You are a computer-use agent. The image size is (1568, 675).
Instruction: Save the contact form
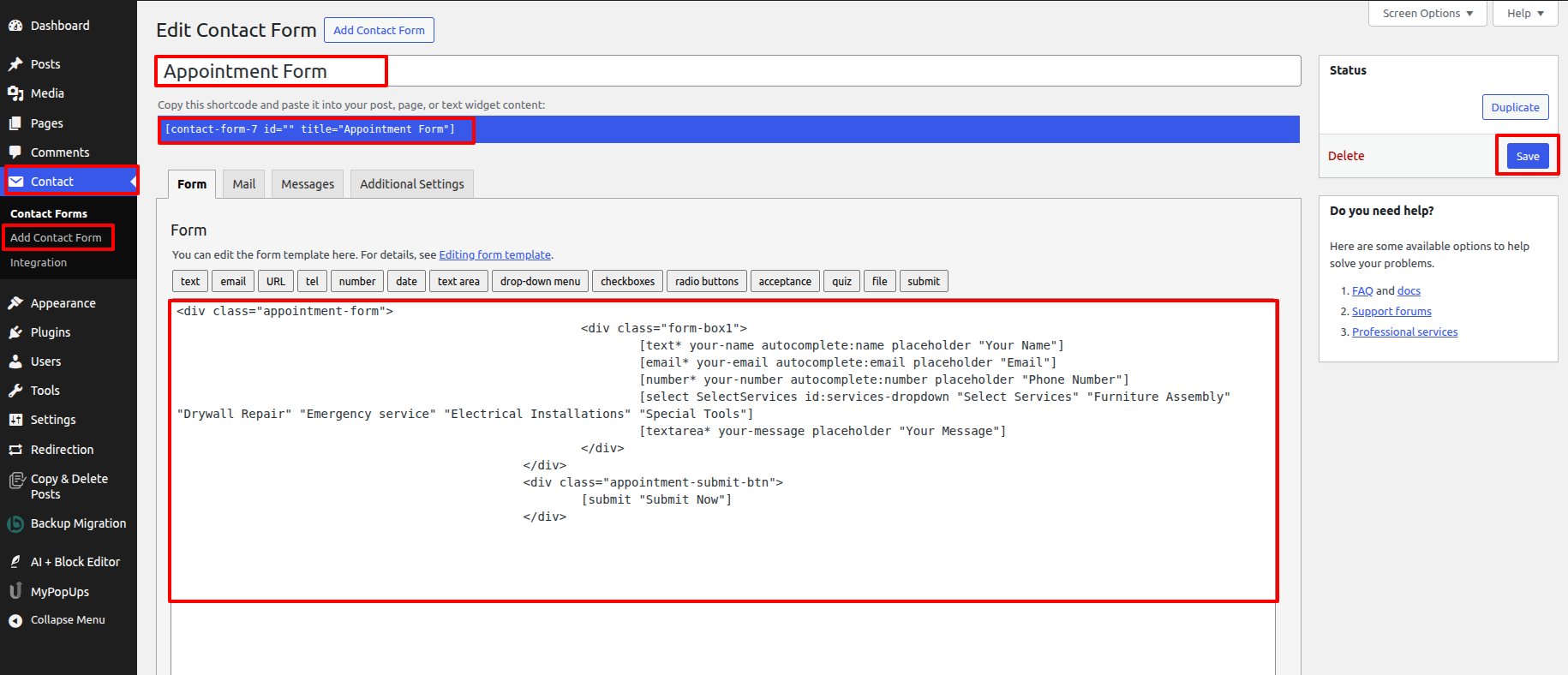[x=1527, y=156]
